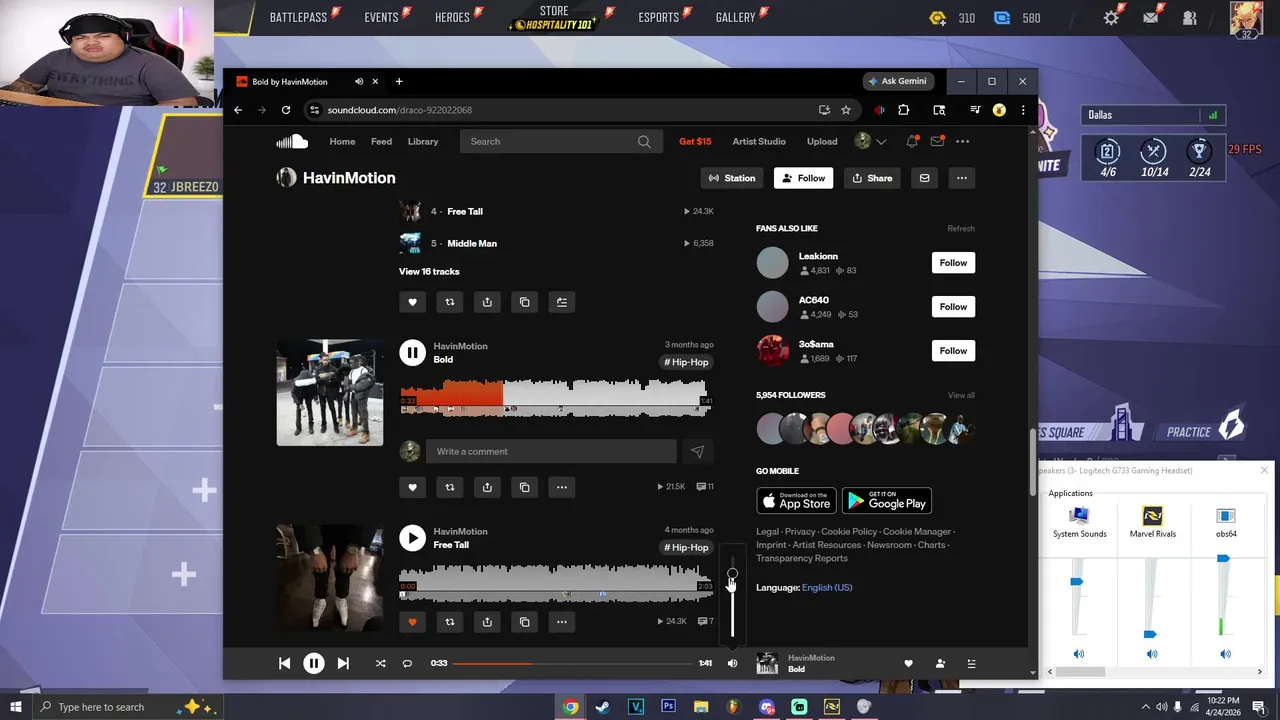Viewport: 1280px width, 720px height.
Task: Expand View 16 tracks
Action: pos(429,272)
